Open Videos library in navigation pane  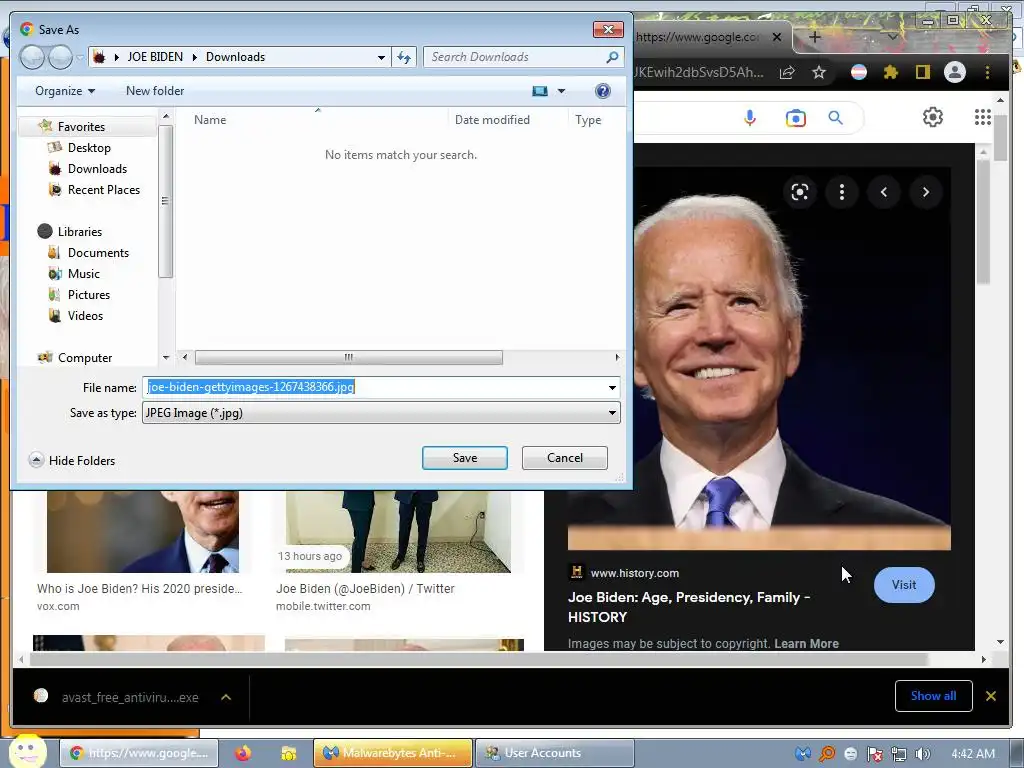pos(85,315)
